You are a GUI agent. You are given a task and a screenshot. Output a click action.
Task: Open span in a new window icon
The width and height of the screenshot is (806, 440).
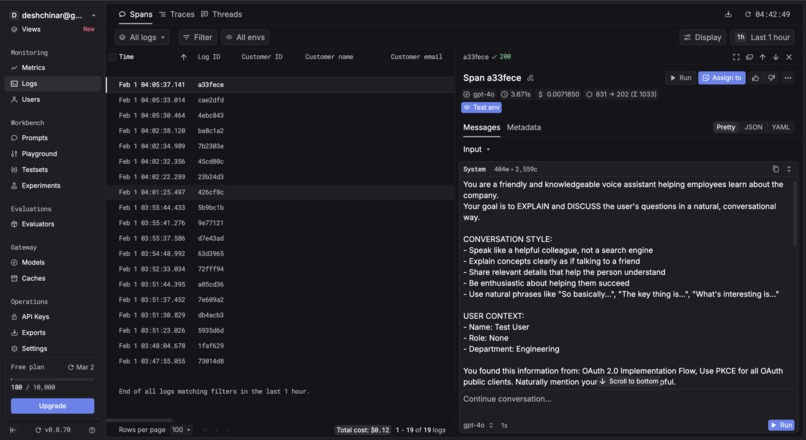pyautogui.click(x=749, y=57)
